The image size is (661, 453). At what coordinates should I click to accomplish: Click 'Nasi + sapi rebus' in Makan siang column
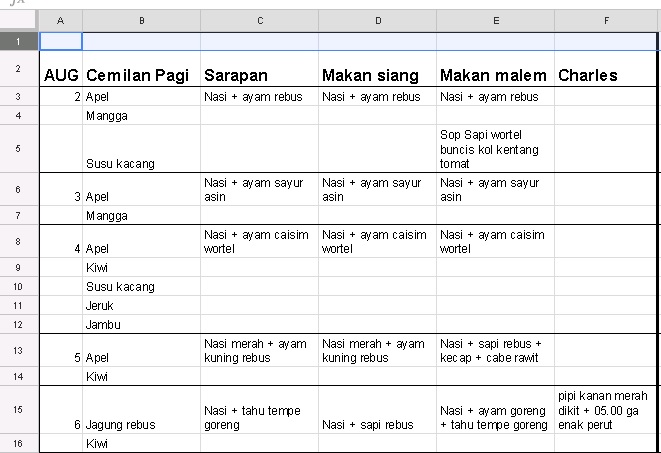378,410
